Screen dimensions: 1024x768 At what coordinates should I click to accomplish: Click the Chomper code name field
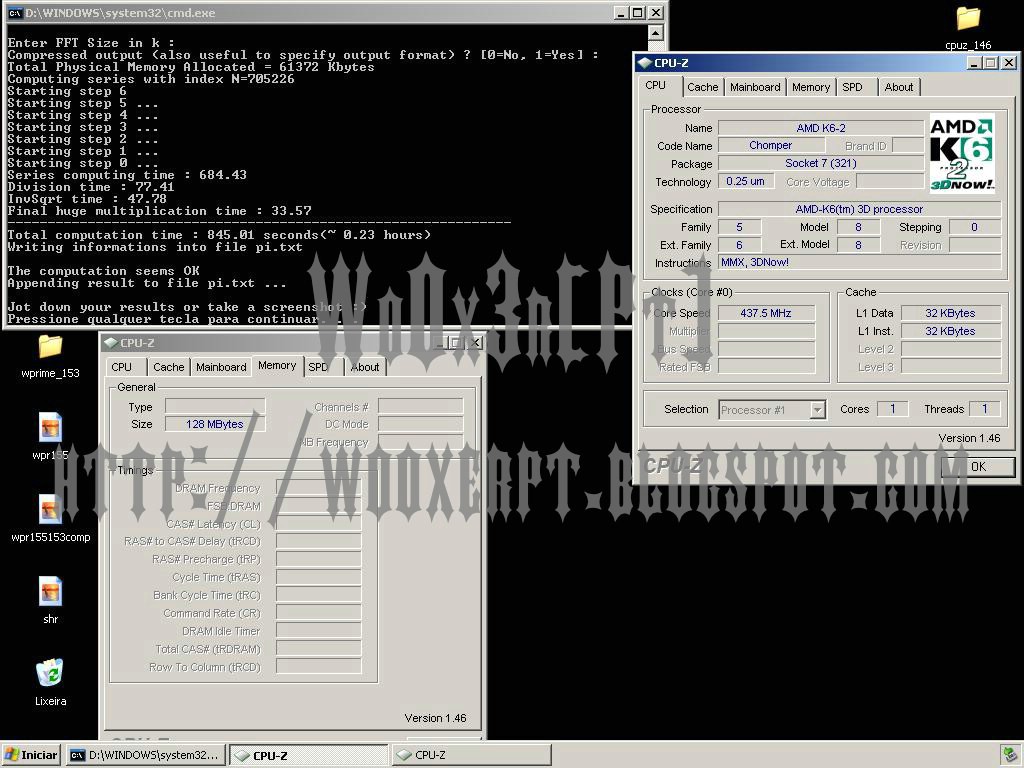771,146
